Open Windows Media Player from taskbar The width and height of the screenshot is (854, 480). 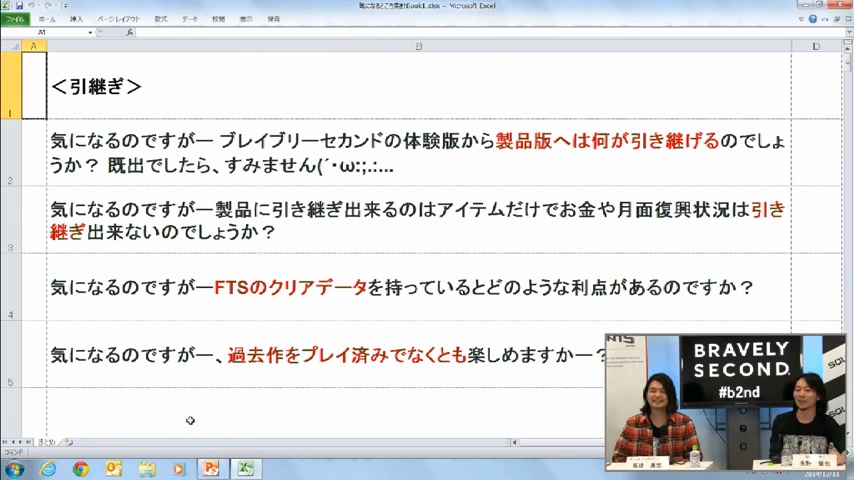tap(179, 469)
